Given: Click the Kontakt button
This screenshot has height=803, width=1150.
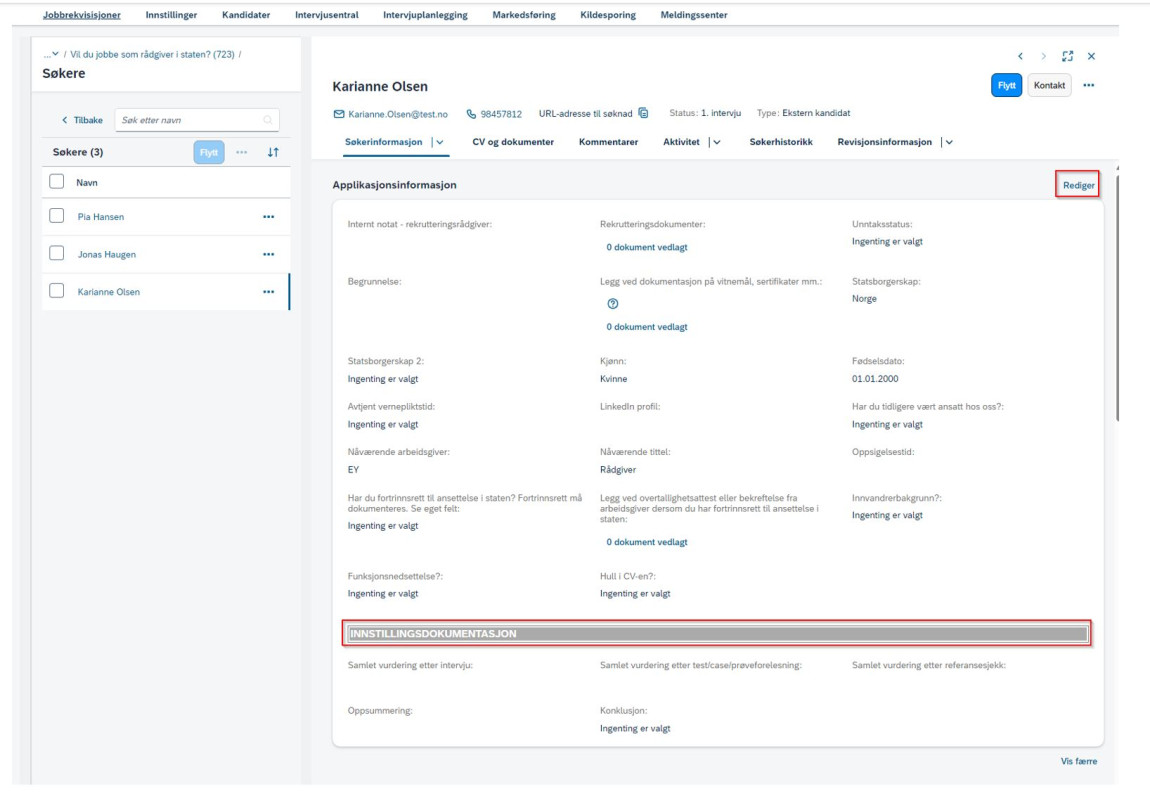Looking at the screenshot, I should (x=1049, y=85).
